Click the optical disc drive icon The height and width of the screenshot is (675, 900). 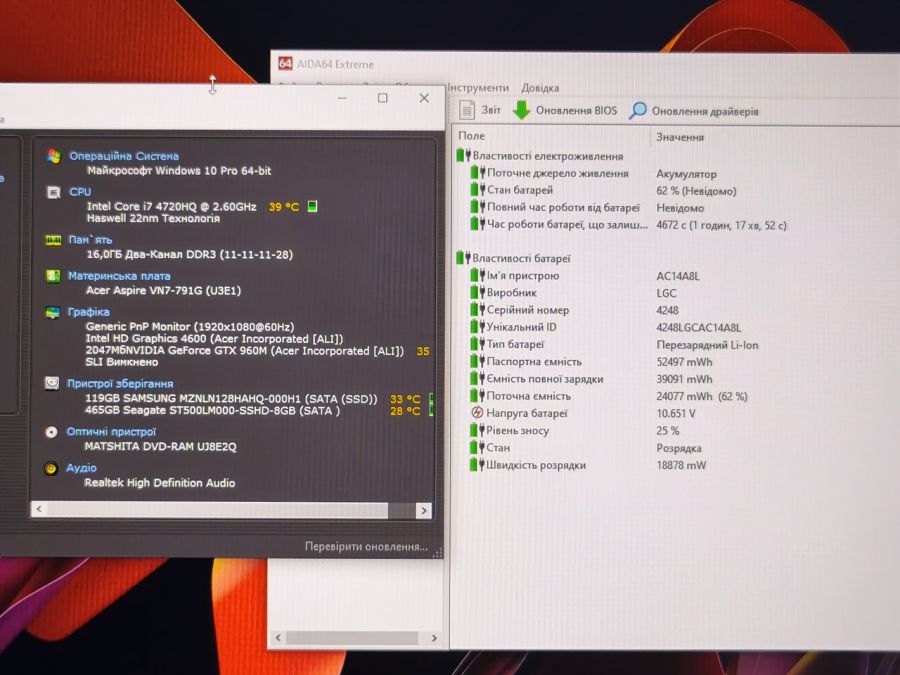pos(51,432)
